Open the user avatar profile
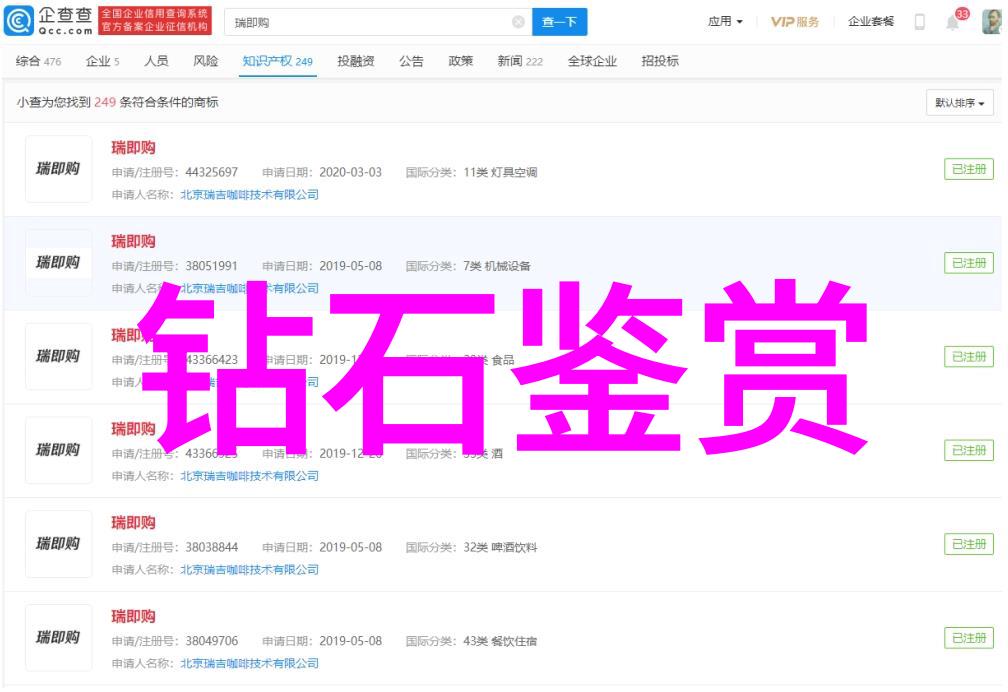Viewport: 1008px width, 692px height. click(x=992, y=22)
